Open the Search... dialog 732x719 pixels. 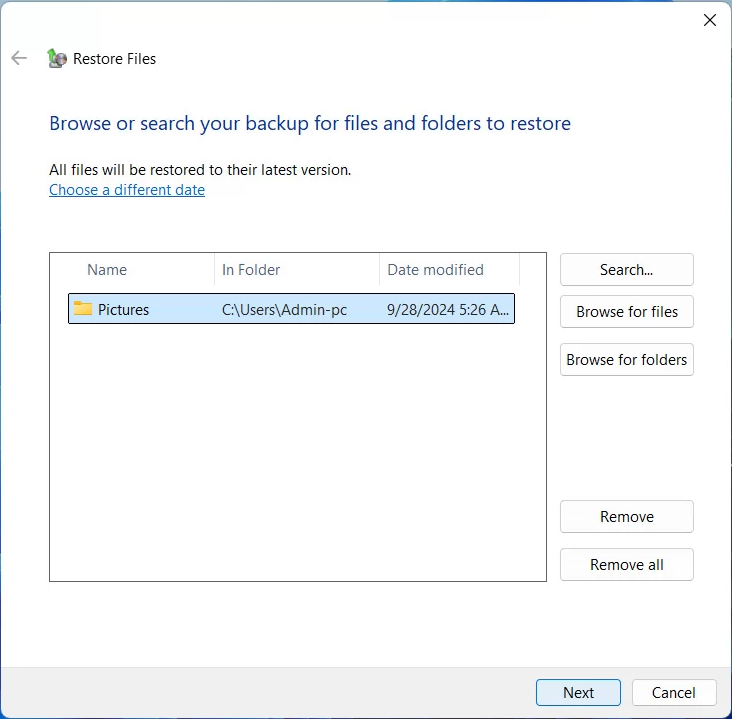point(626,270)
